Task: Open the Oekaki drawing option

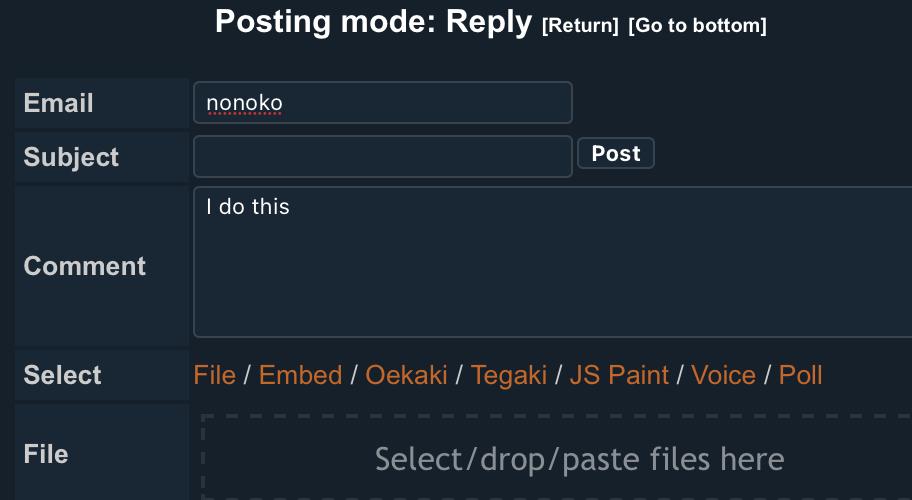Action: click(x=406, y=375)
